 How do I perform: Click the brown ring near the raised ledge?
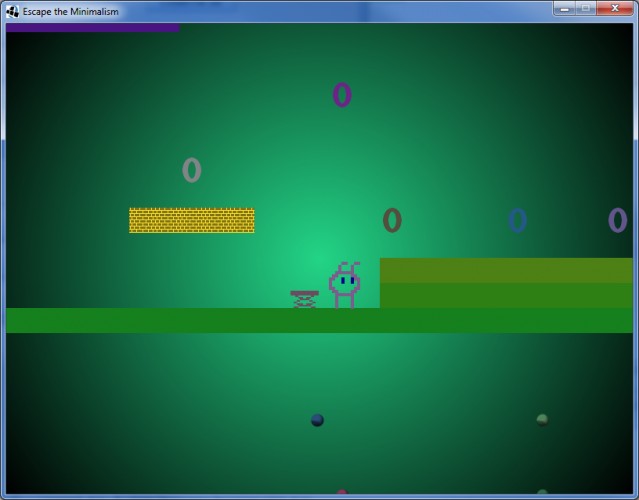[x=392, y=220]
